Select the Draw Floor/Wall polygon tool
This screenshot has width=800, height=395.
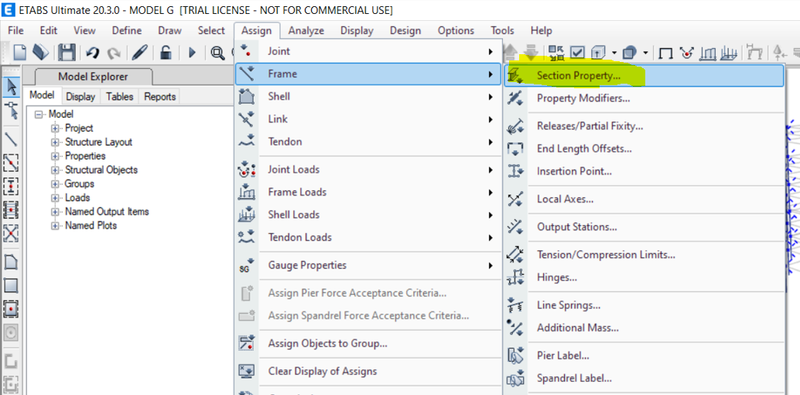pyautogui.click(x=11, y=262)
